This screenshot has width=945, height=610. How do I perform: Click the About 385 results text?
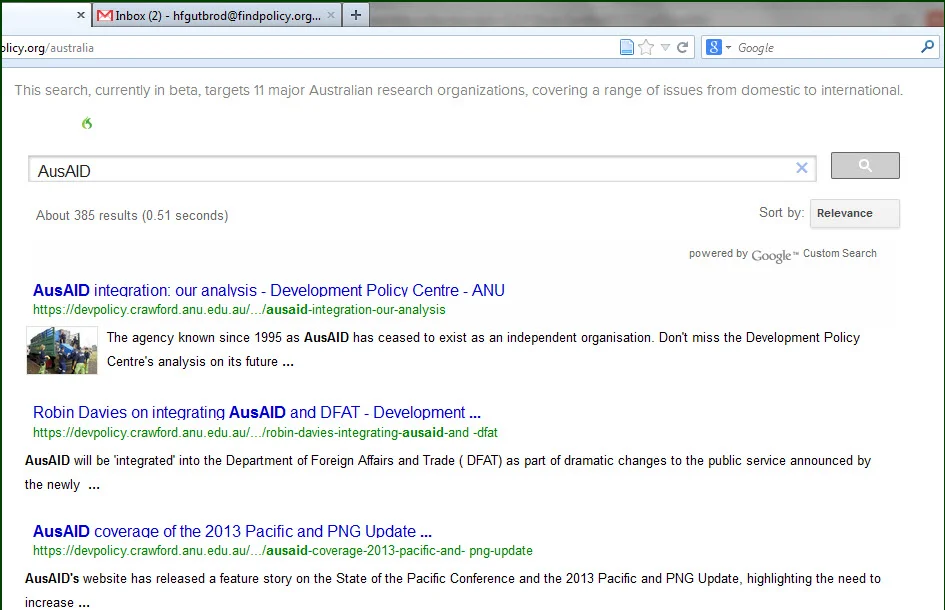tap(132, 216)
